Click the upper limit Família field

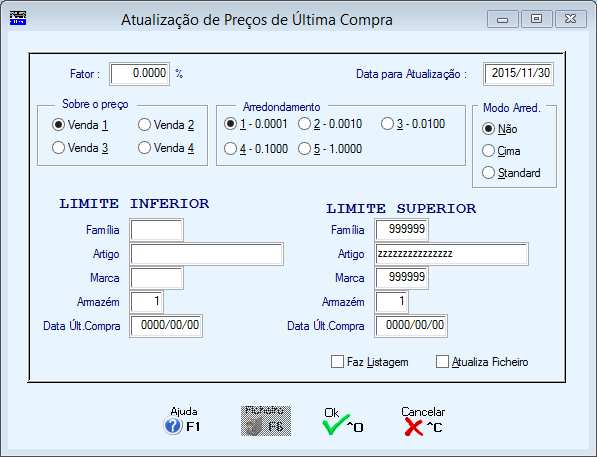401,230
